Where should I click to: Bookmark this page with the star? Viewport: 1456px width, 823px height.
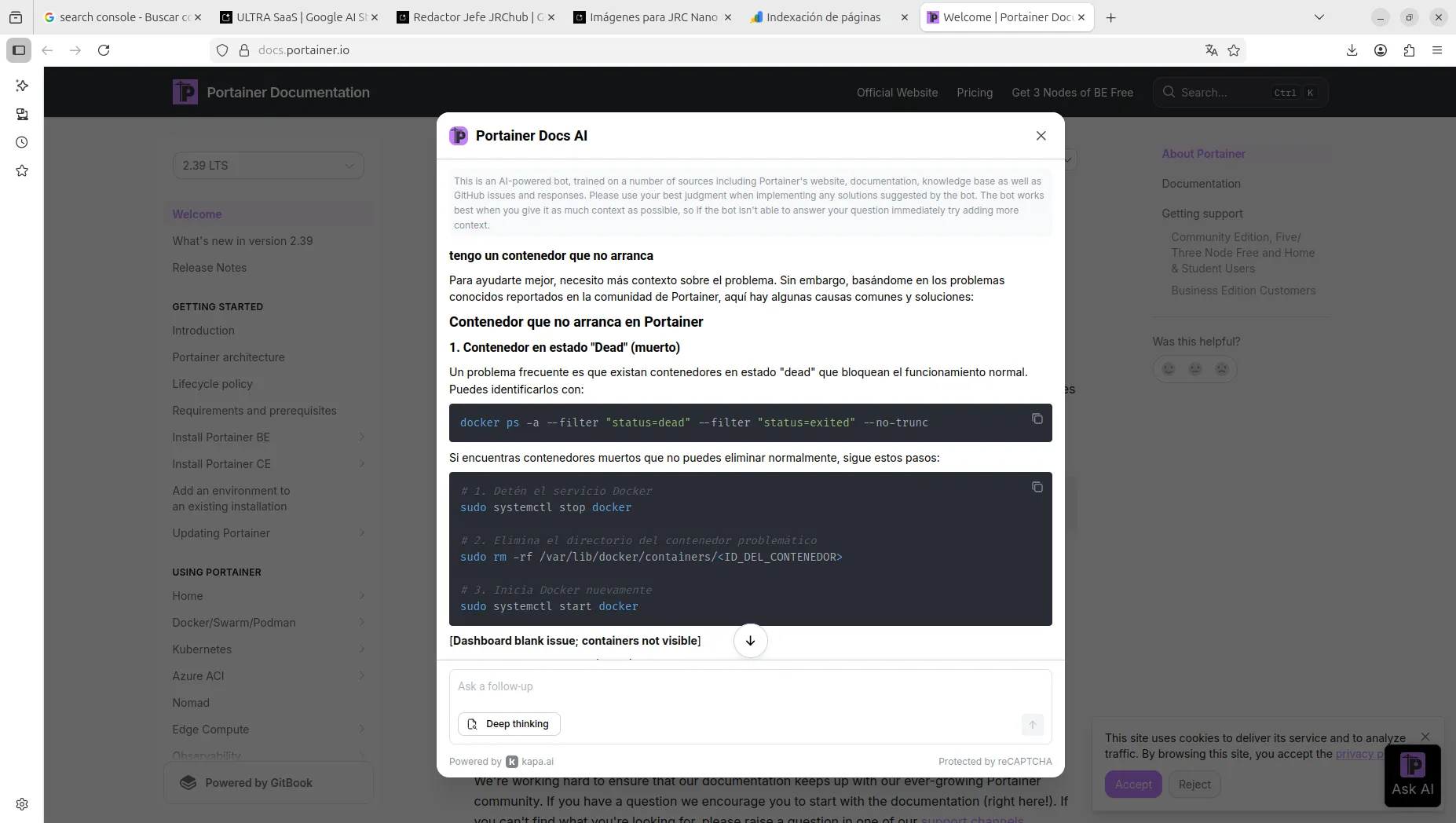tap(1234, 50)
